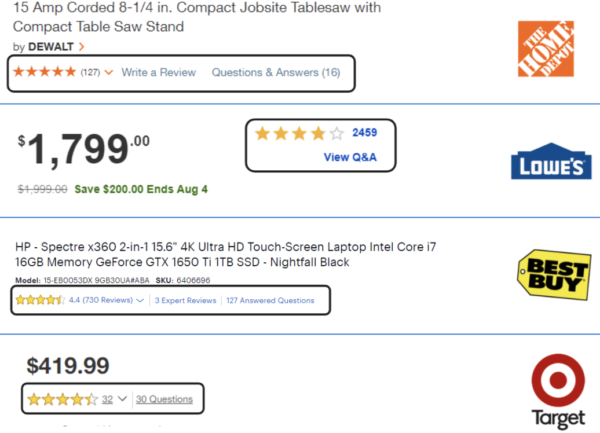600x433 pixels.
Task: Click the 4.4 star rating on HP Spectre
Action: pos(40,300)
